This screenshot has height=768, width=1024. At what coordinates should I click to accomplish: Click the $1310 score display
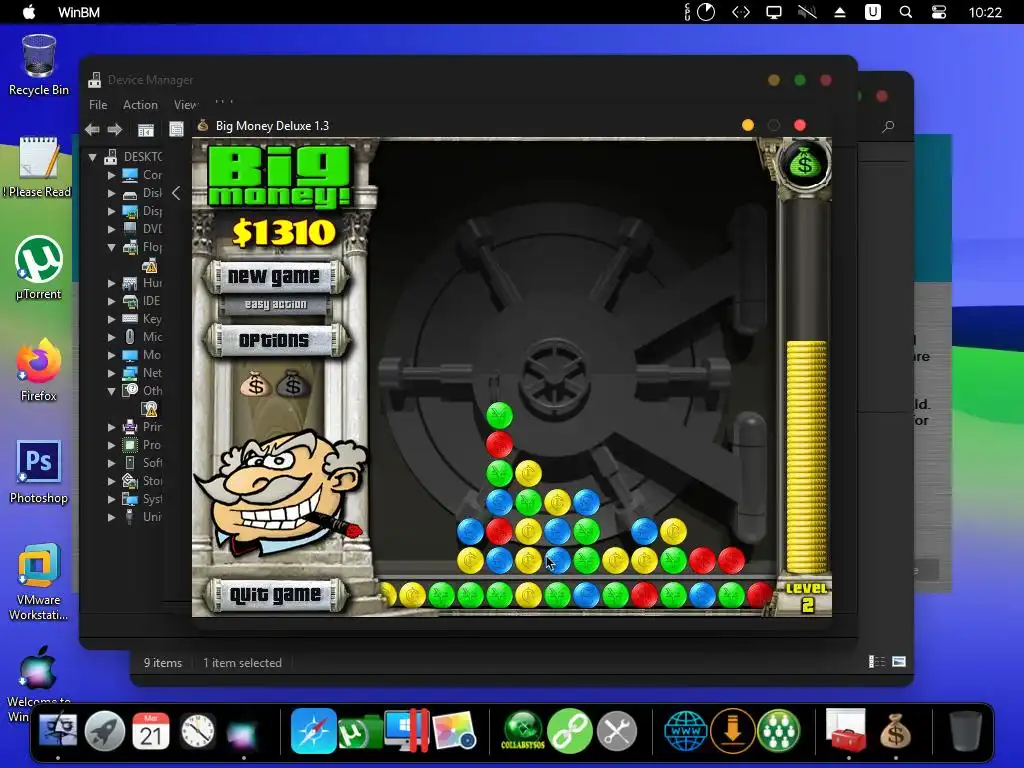[283, 232]
